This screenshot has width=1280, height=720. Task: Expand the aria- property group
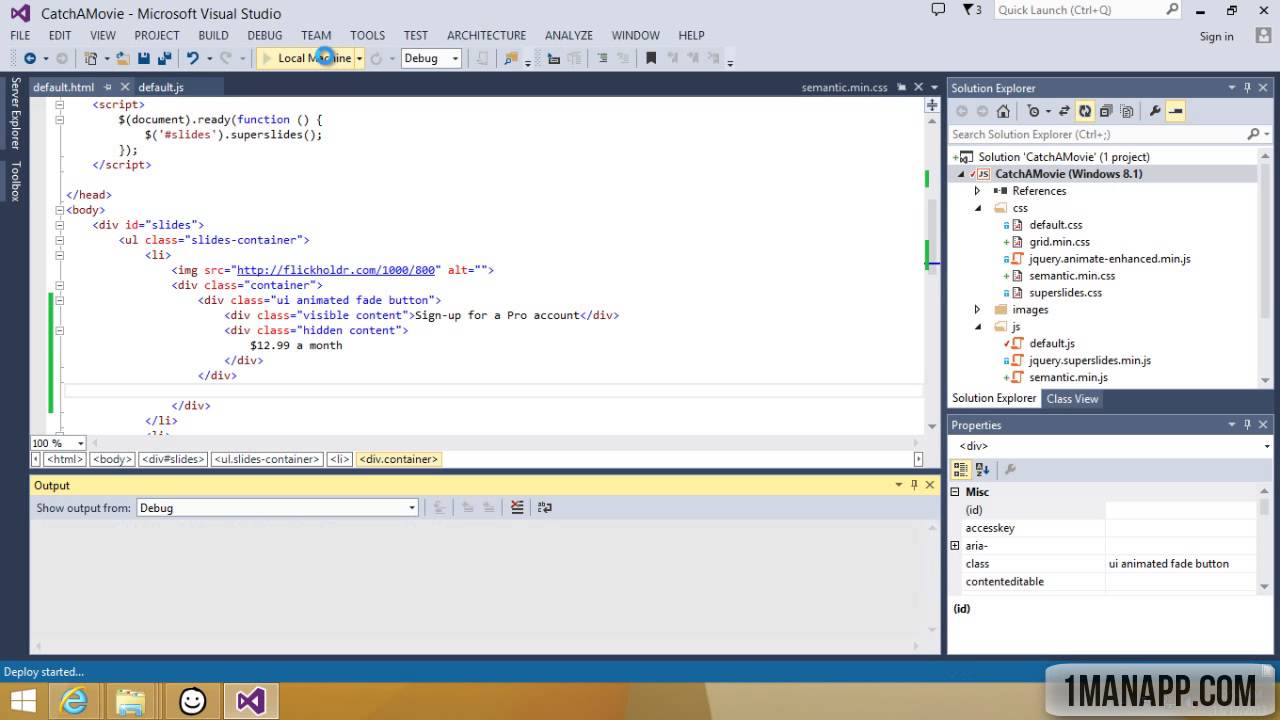click(x=955, y=546)
